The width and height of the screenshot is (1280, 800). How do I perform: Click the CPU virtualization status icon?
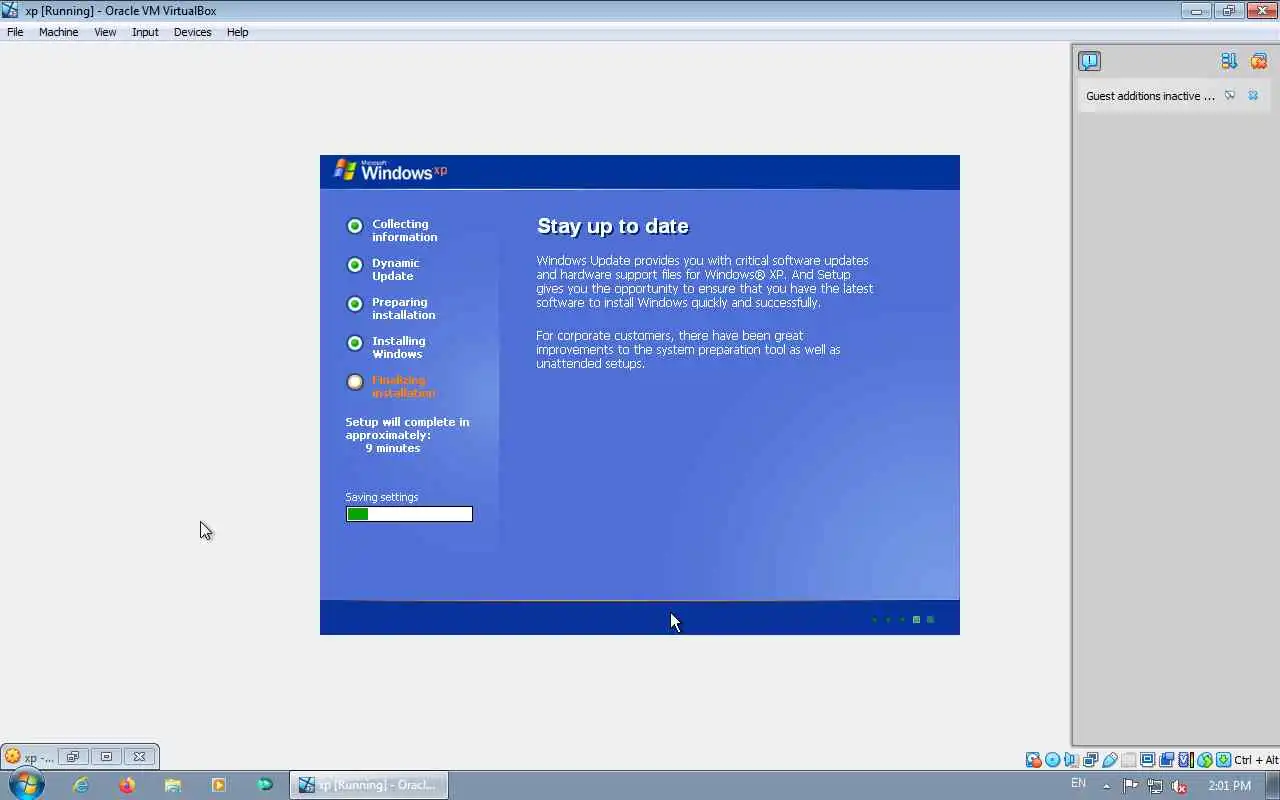pyautogui.click(x=1185, y=760)
